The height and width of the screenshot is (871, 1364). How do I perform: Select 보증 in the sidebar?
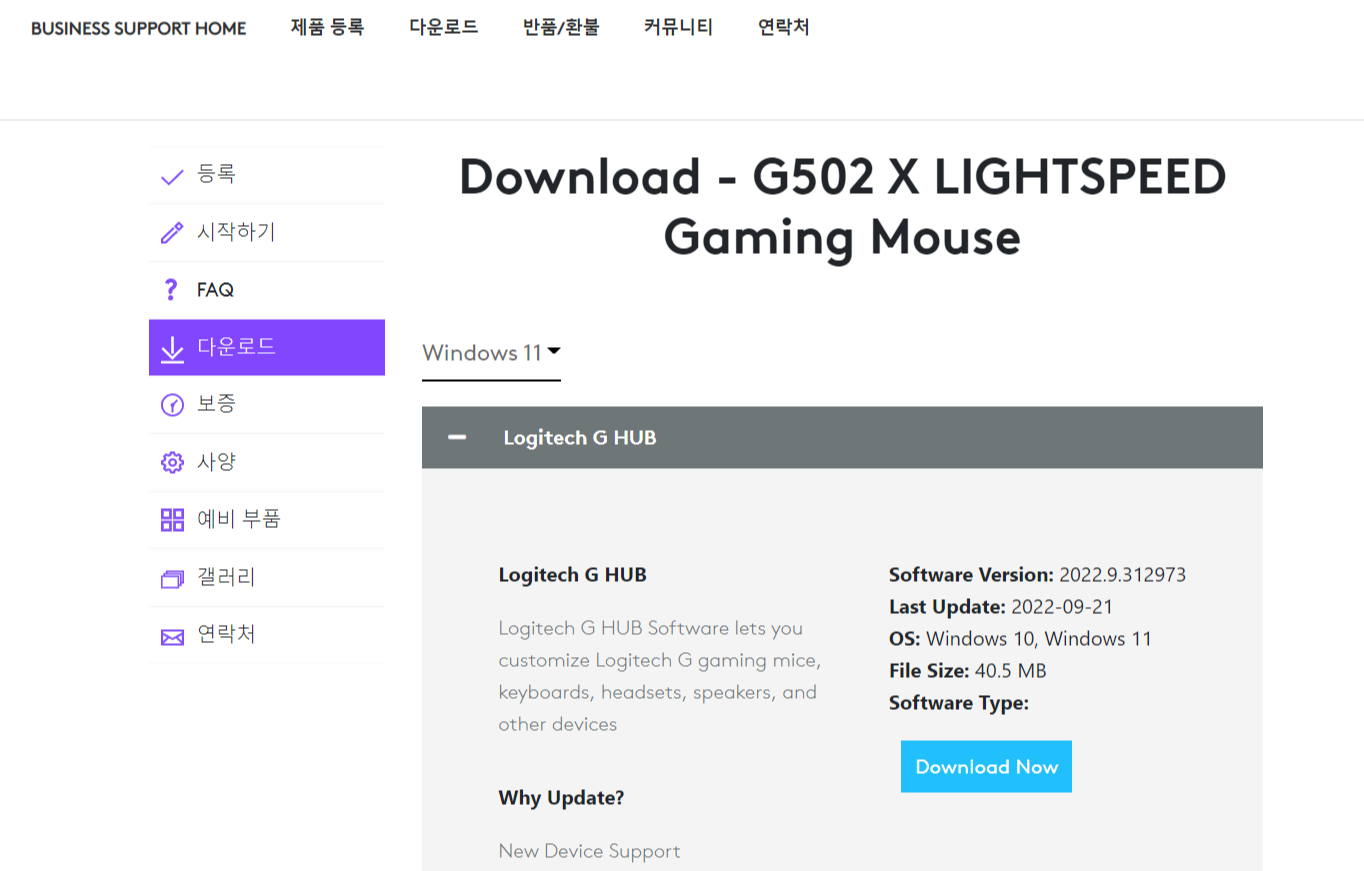click(x=267, y=405)
